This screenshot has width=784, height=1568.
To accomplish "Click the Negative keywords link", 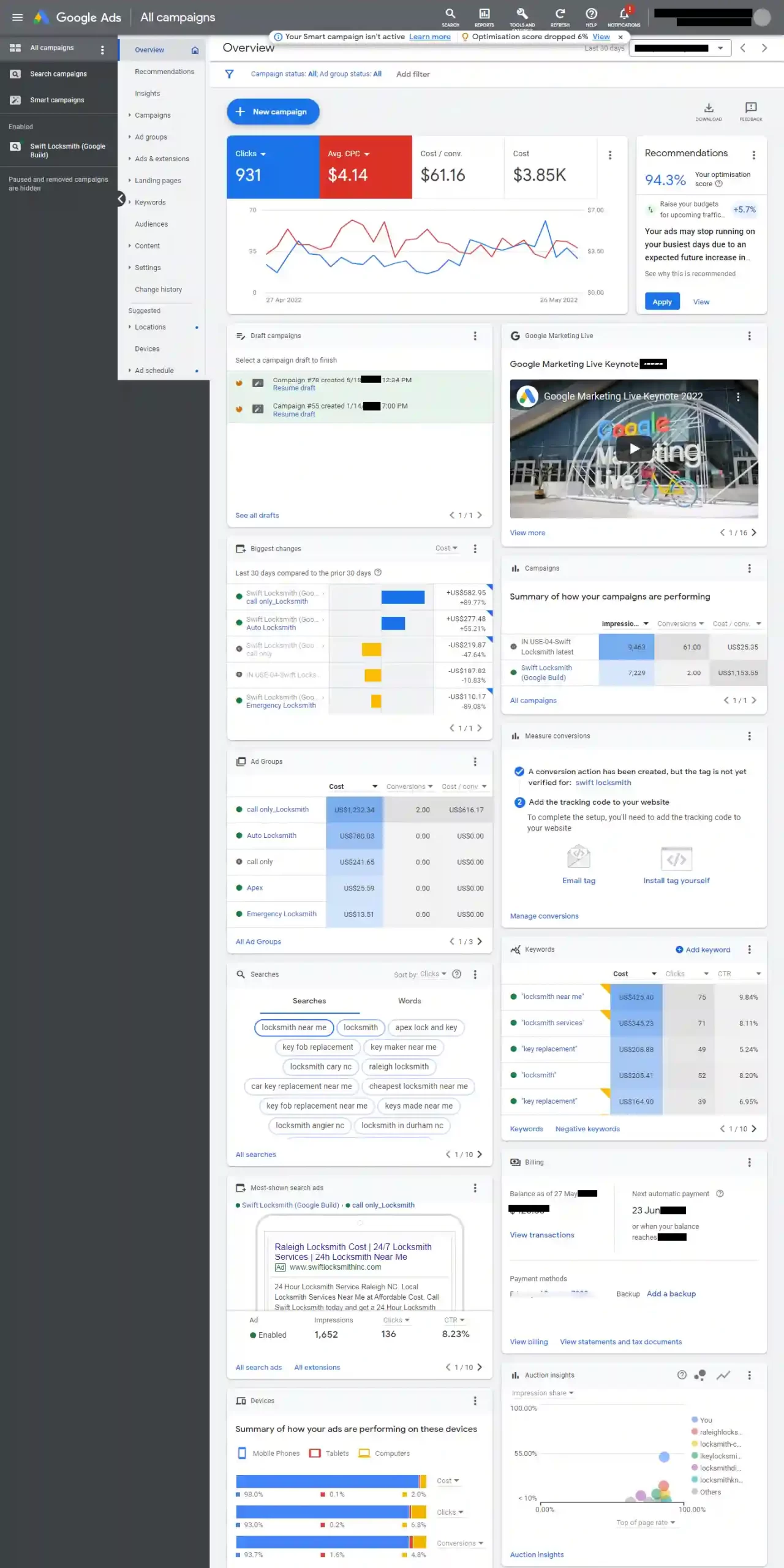I will tap(587, 1129).
